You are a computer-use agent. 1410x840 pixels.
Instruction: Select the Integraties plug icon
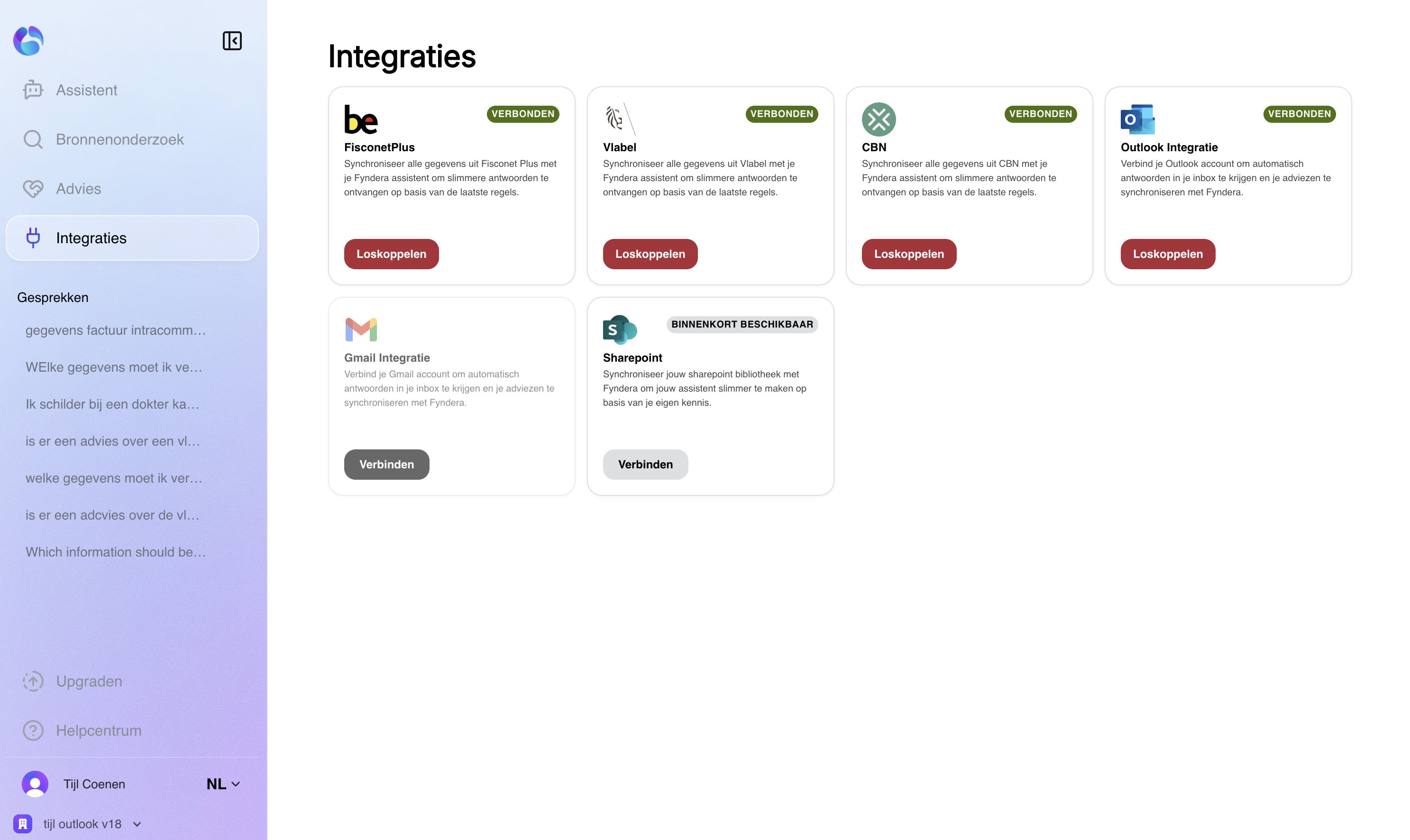pyautogui.click(x=33, y=238)
